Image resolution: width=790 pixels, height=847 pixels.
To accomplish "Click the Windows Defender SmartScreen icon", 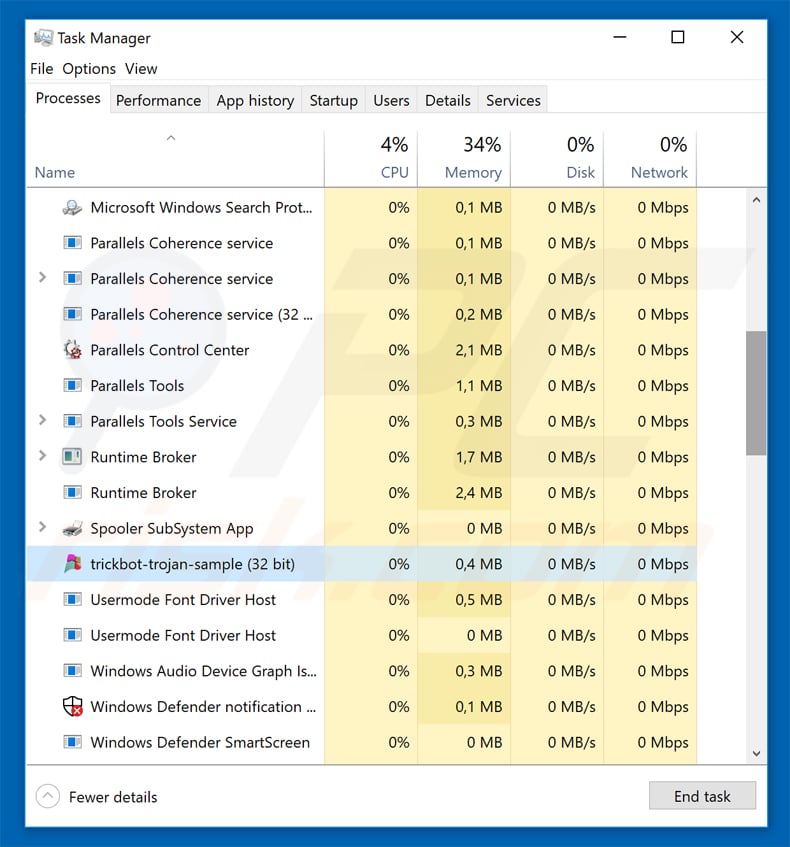I will pyautogui.click(x=72, y=742).
